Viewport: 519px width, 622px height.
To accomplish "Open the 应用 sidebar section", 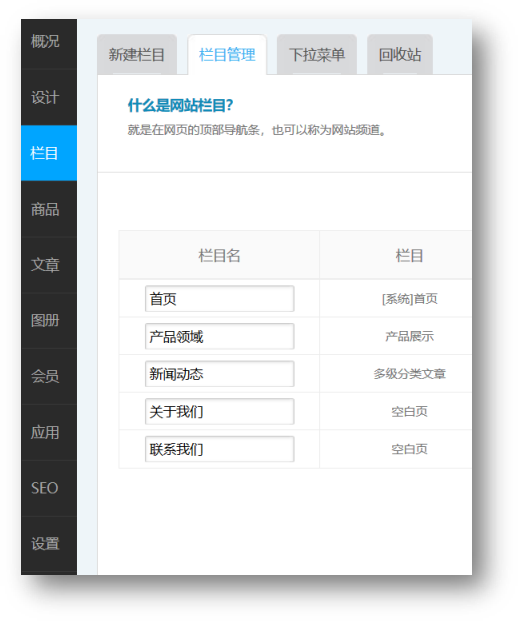I will click(x=49, y=432).
